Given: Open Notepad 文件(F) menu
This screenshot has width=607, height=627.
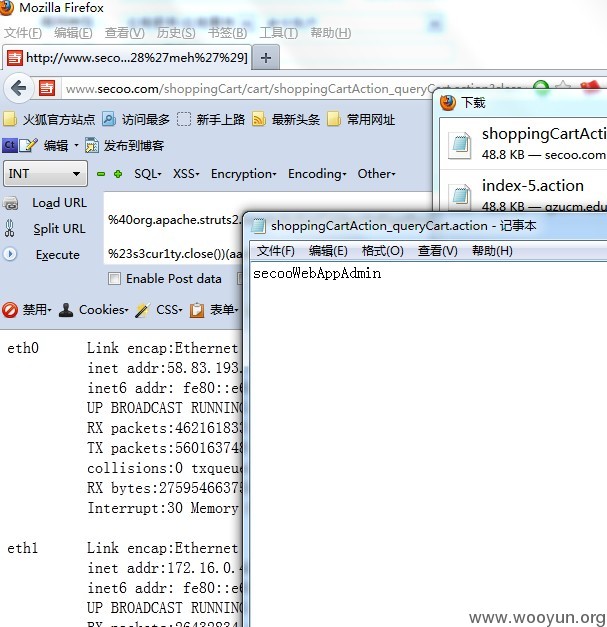Looking at the screenshot, I should 276,251.
